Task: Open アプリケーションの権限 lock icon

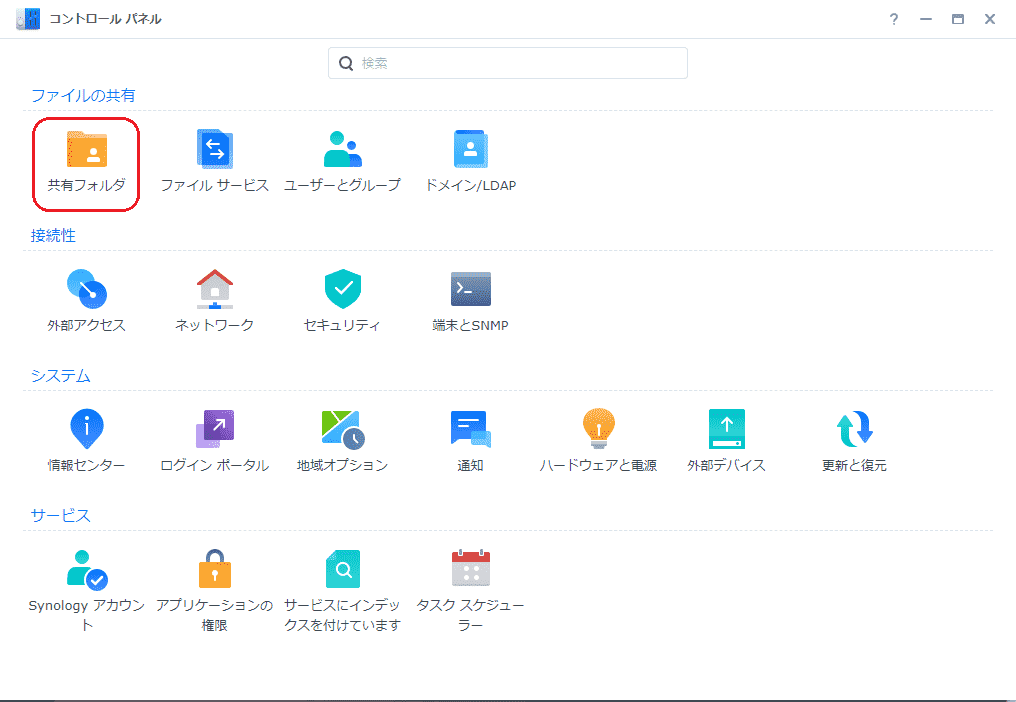Action: [x=214, y=569]
